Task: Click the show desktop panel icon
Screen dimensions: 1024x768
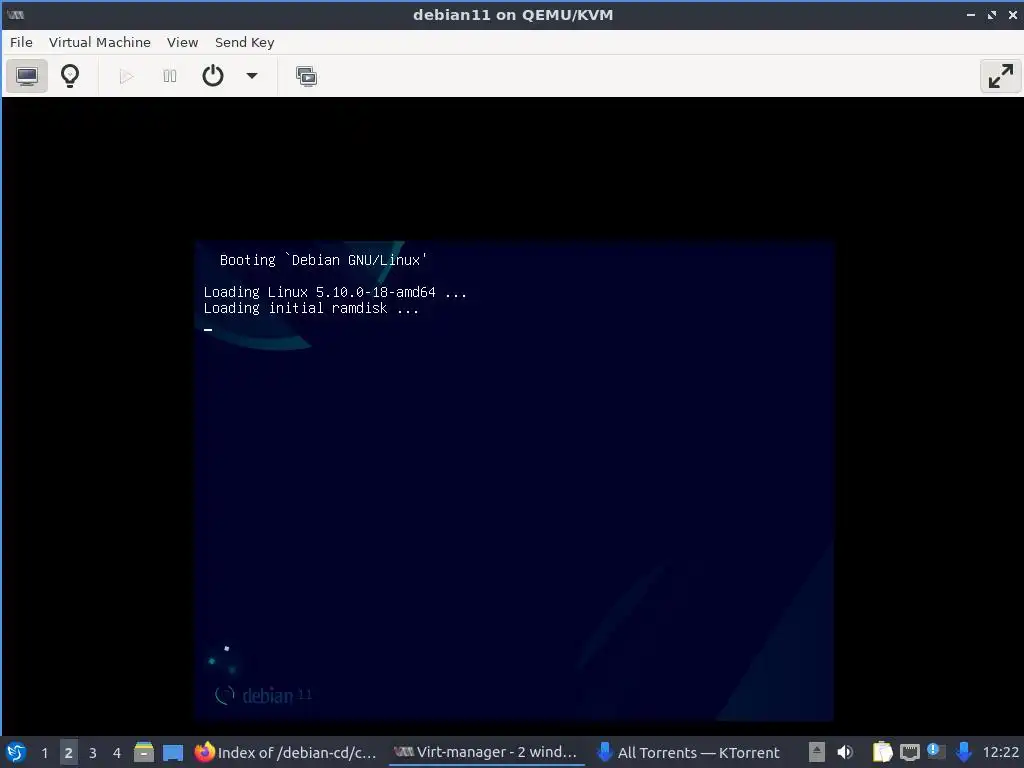Action: point(173,752)
